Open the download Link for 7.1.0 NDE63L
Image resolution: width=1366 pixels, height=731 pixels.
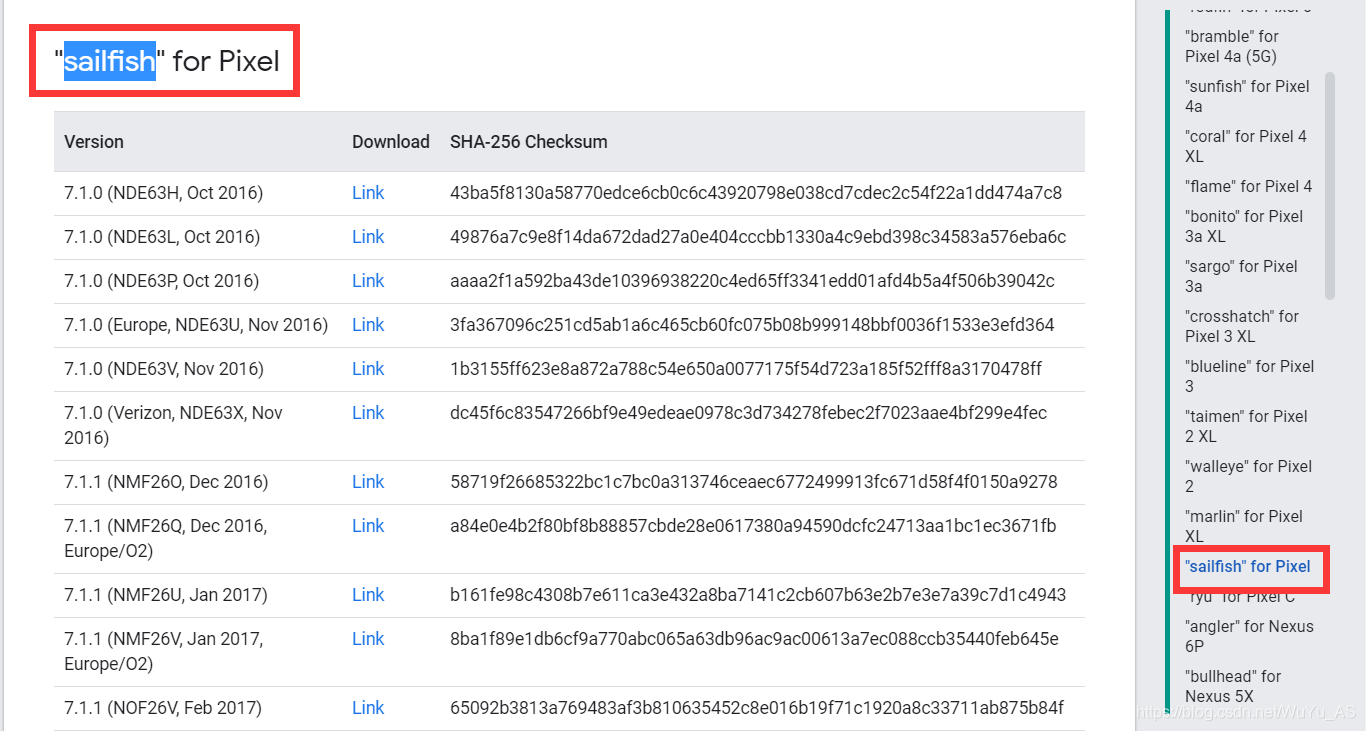(x=368, y=237)
